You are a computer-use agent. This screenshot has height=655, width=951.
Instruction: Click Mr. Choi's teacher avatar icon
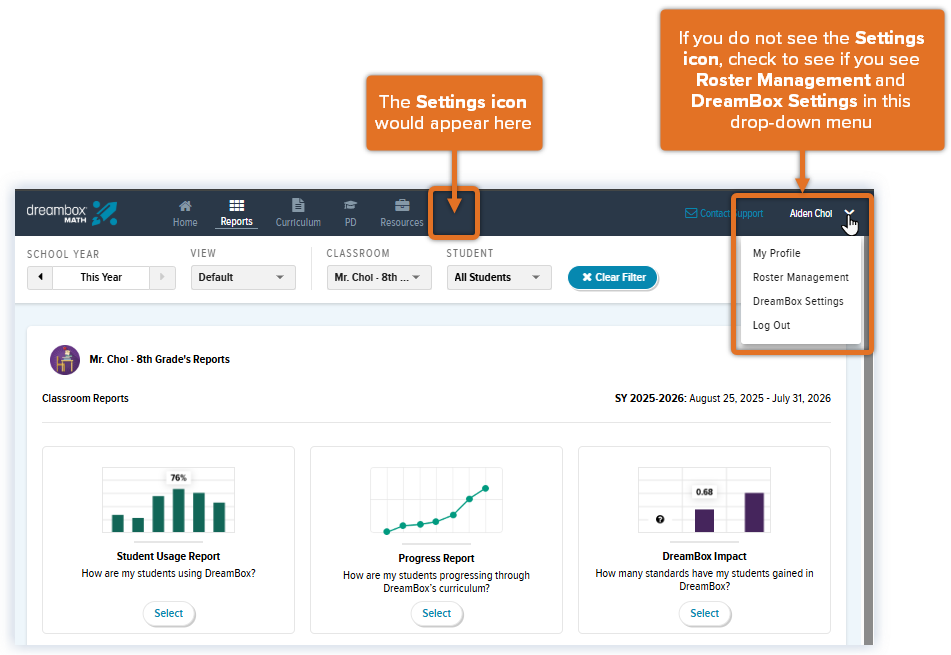pyautogui.click(x=65, y=360)
